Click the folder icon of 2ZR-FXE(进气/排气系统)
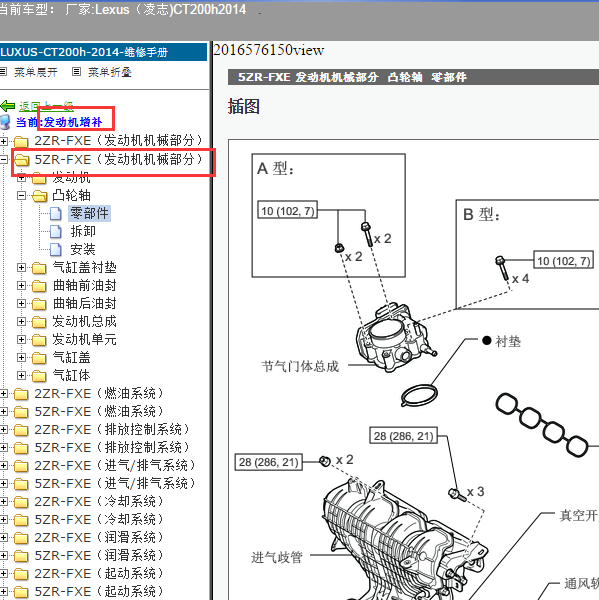The width and height of the screenshot is (599, 600). 21,466
